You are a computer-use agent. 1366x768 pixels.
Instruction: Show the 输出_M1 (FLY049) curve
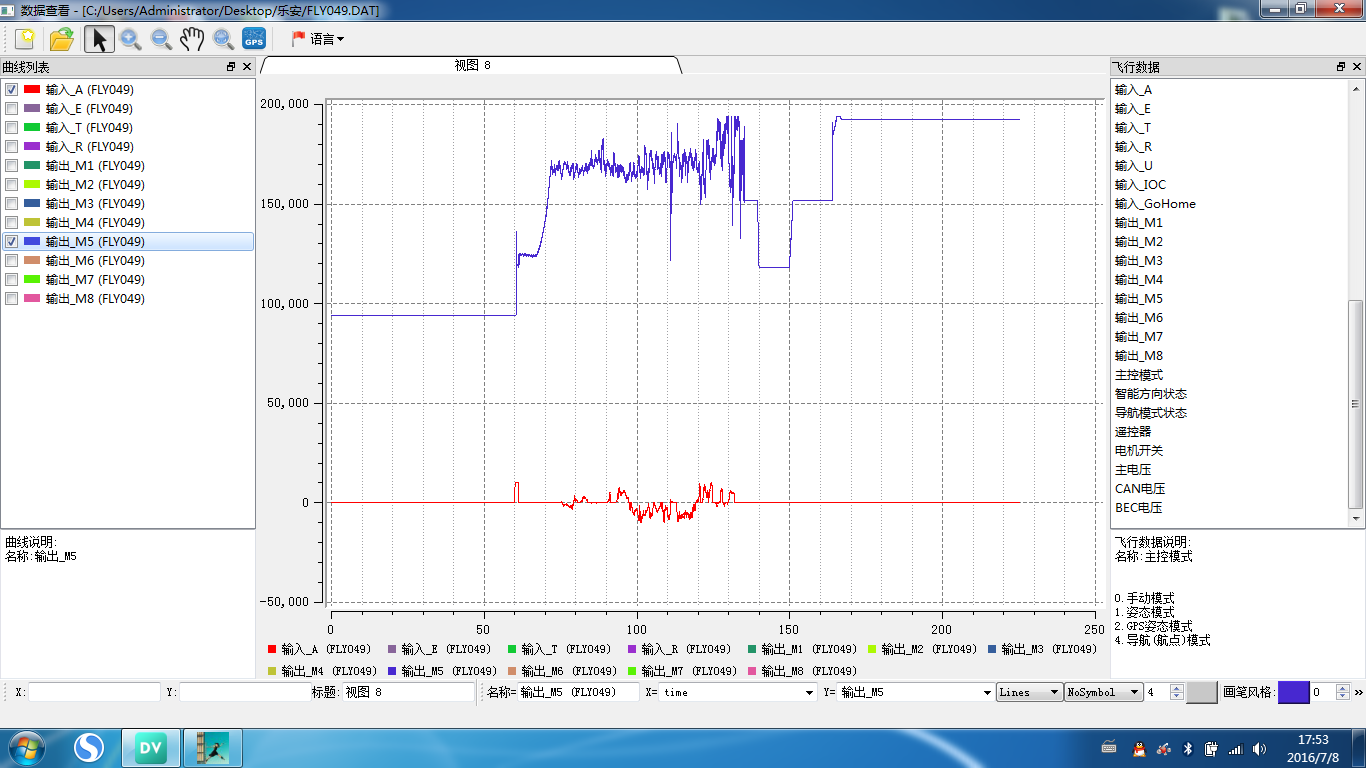12,166
